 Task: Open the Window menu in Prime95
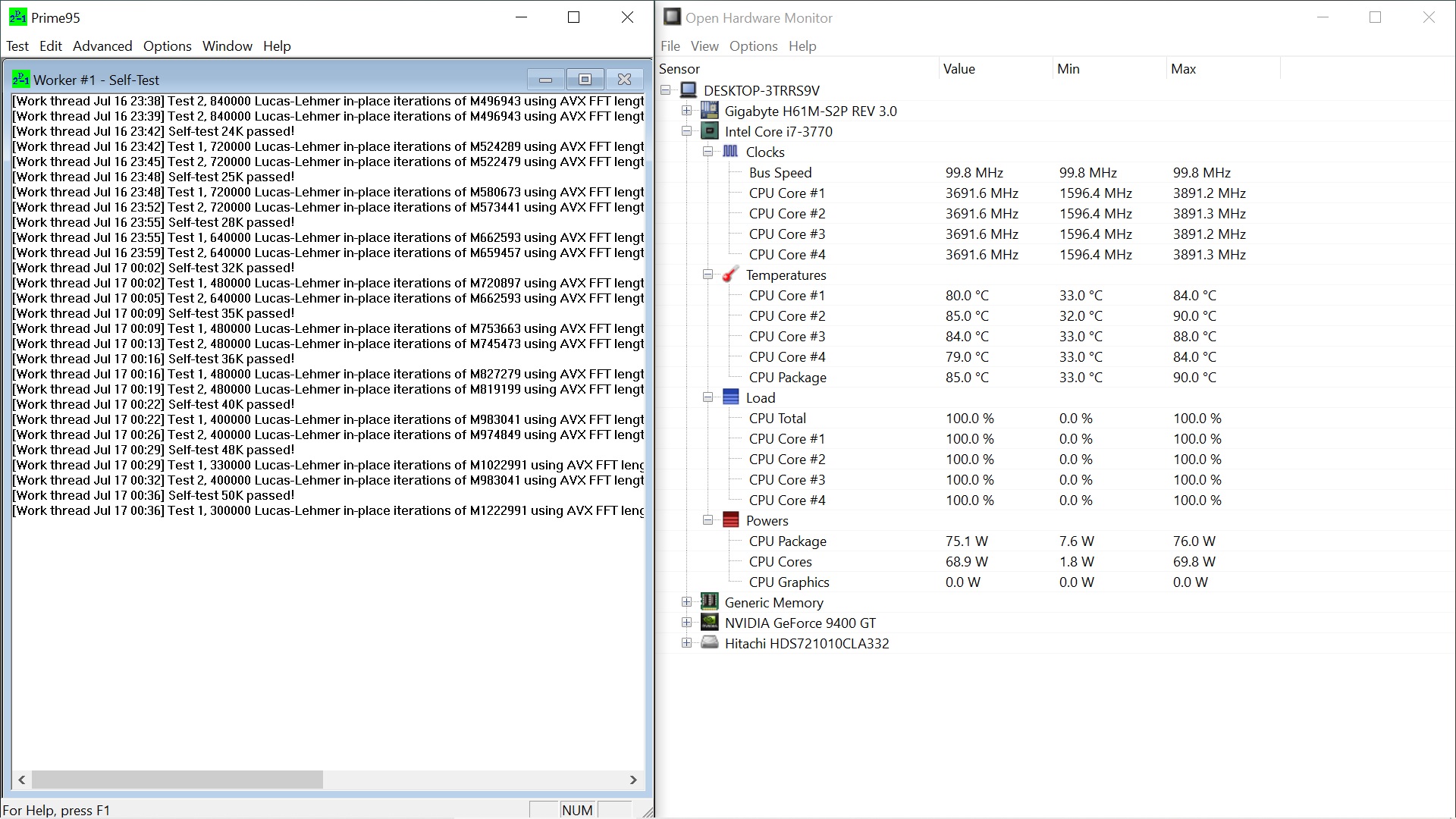point(227,46)
